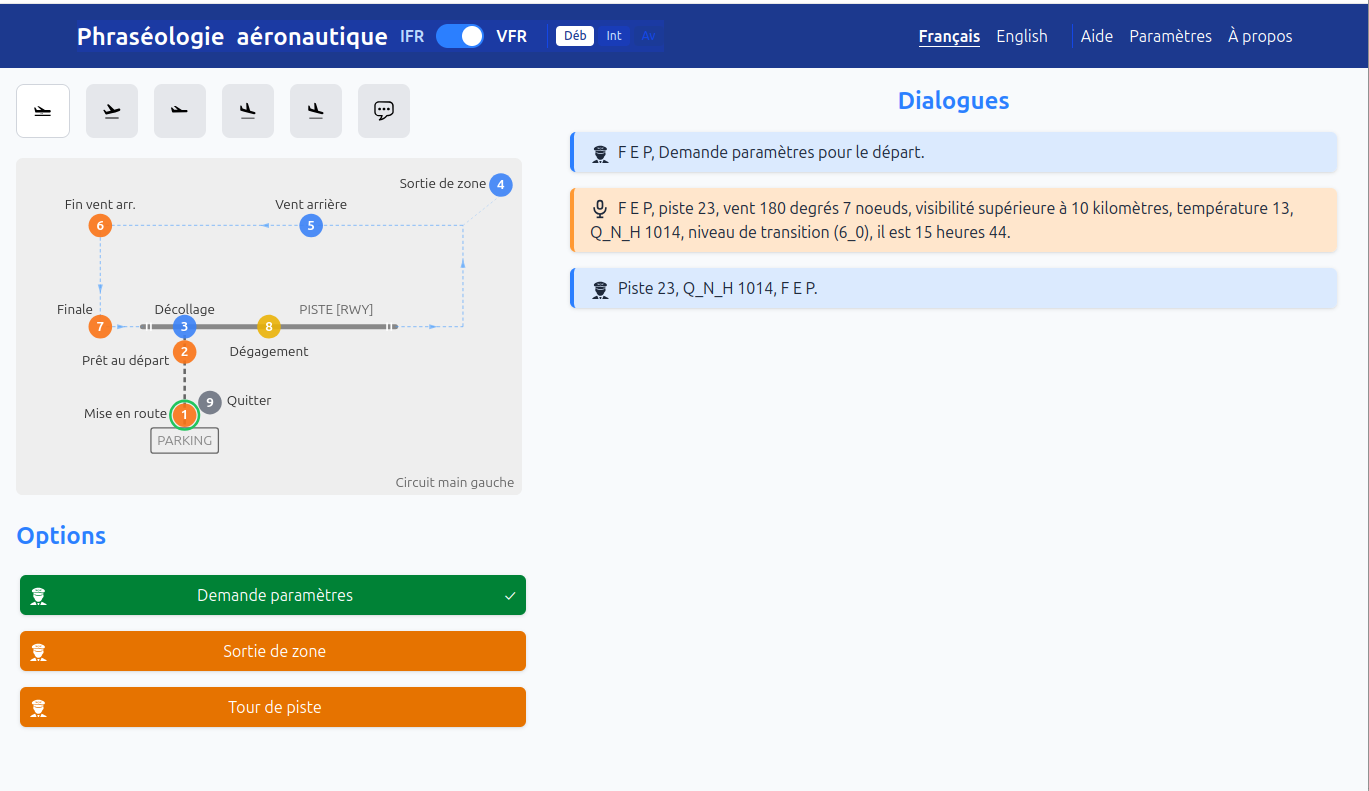Choose Français language link
This screenshot has width=1369, height=791.
[x=949, y=36]
